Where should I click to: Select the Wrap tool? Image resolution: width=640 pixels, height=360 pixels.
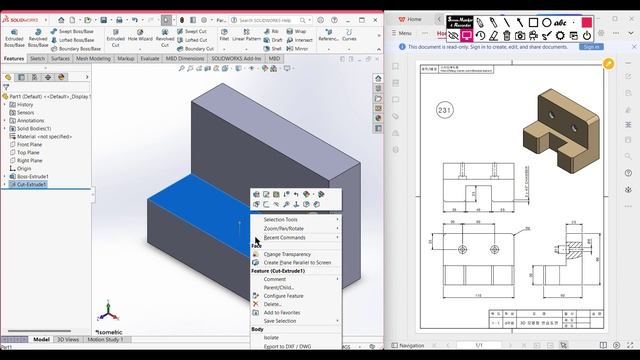(x=296, y=31)
